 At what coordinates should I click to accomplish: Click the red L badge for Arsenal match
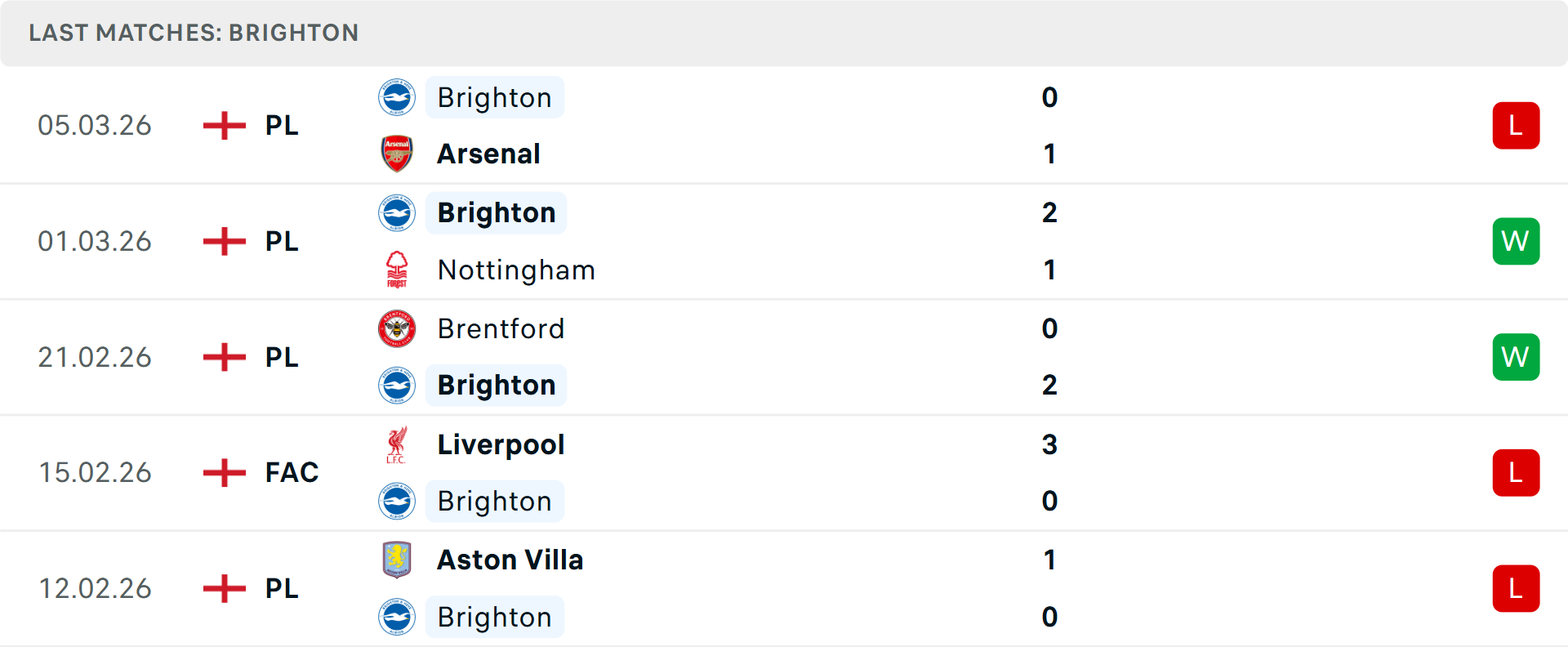tap(1516, 126)
